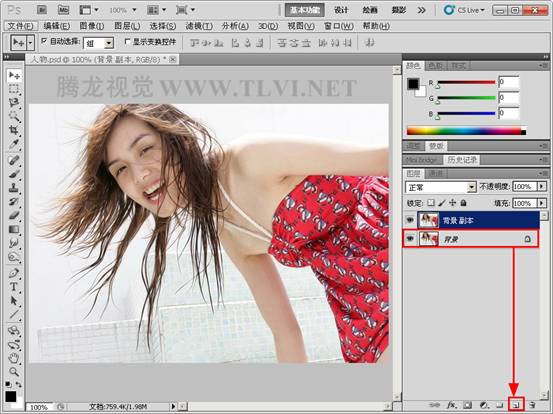
Task: Expand more workspaces chevron
Action: click(421, 10)
